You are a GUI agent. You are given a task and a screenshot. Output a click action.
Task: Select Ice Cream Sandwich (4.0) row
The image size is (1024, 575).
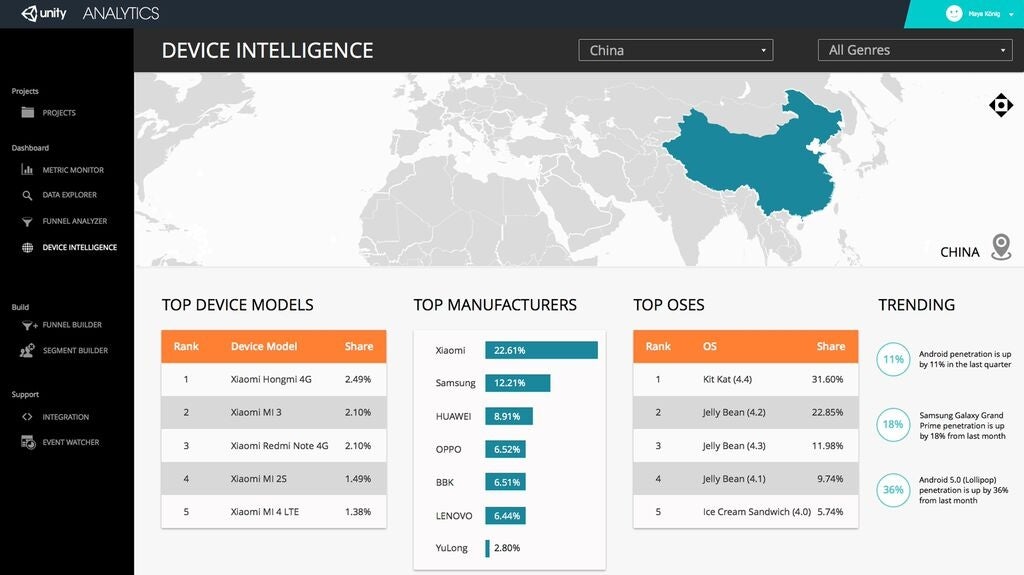pyautogui.click(x=746, y=512)
